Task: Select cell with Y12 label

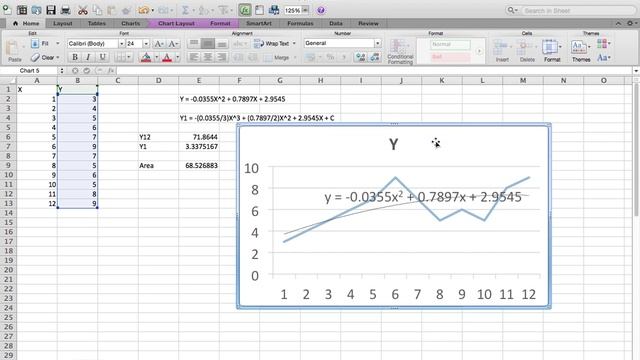Action: pyautogui.click(x=158, y=137)
